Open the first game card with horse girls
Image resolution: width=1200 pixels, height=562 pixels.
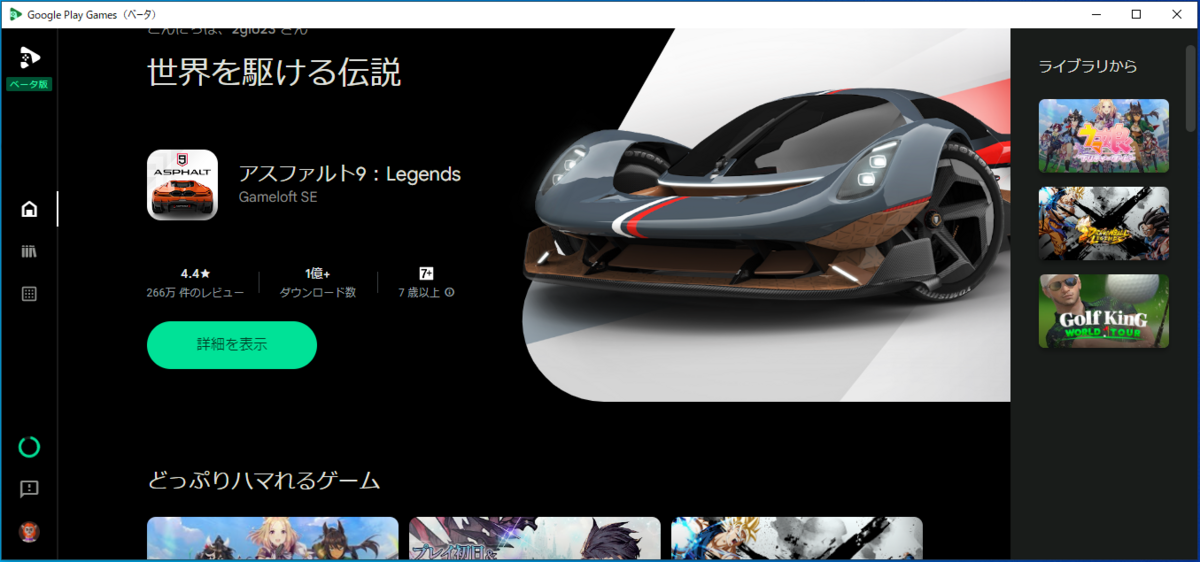point(272,538)
